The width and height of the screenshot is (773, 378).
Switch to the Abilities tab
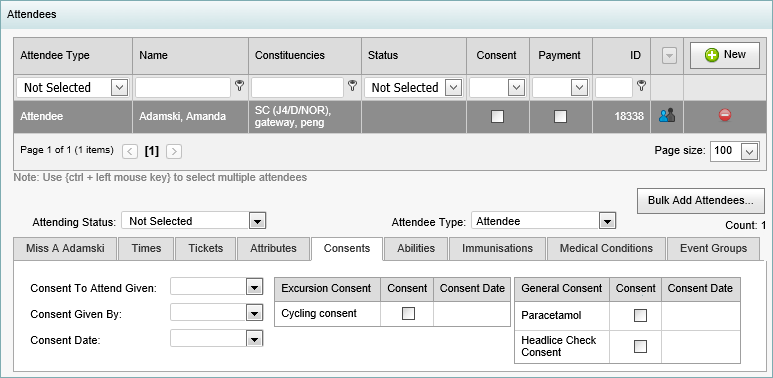416,248
